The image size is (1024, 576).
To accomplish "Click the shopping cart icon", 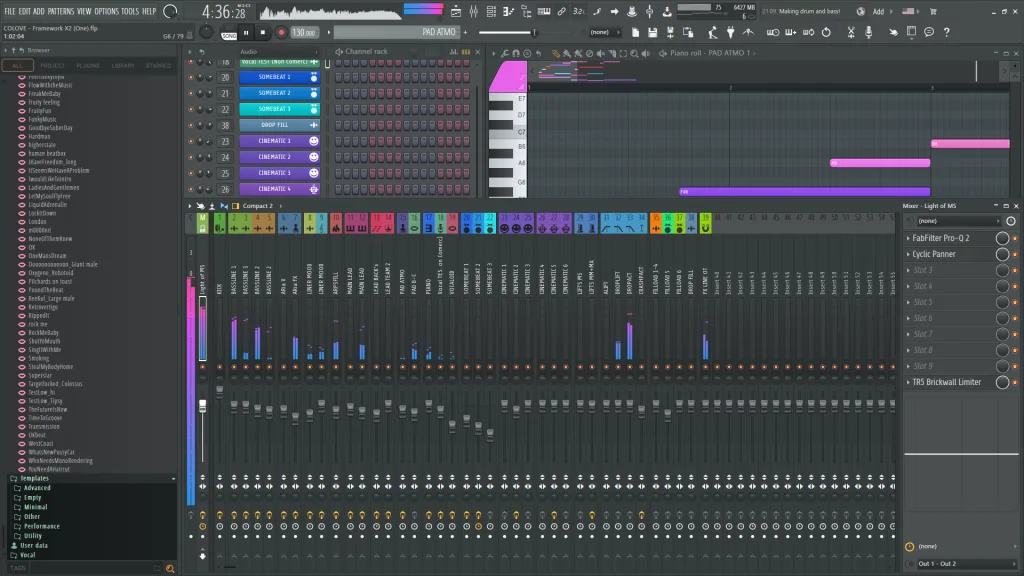I will (933, 11).
